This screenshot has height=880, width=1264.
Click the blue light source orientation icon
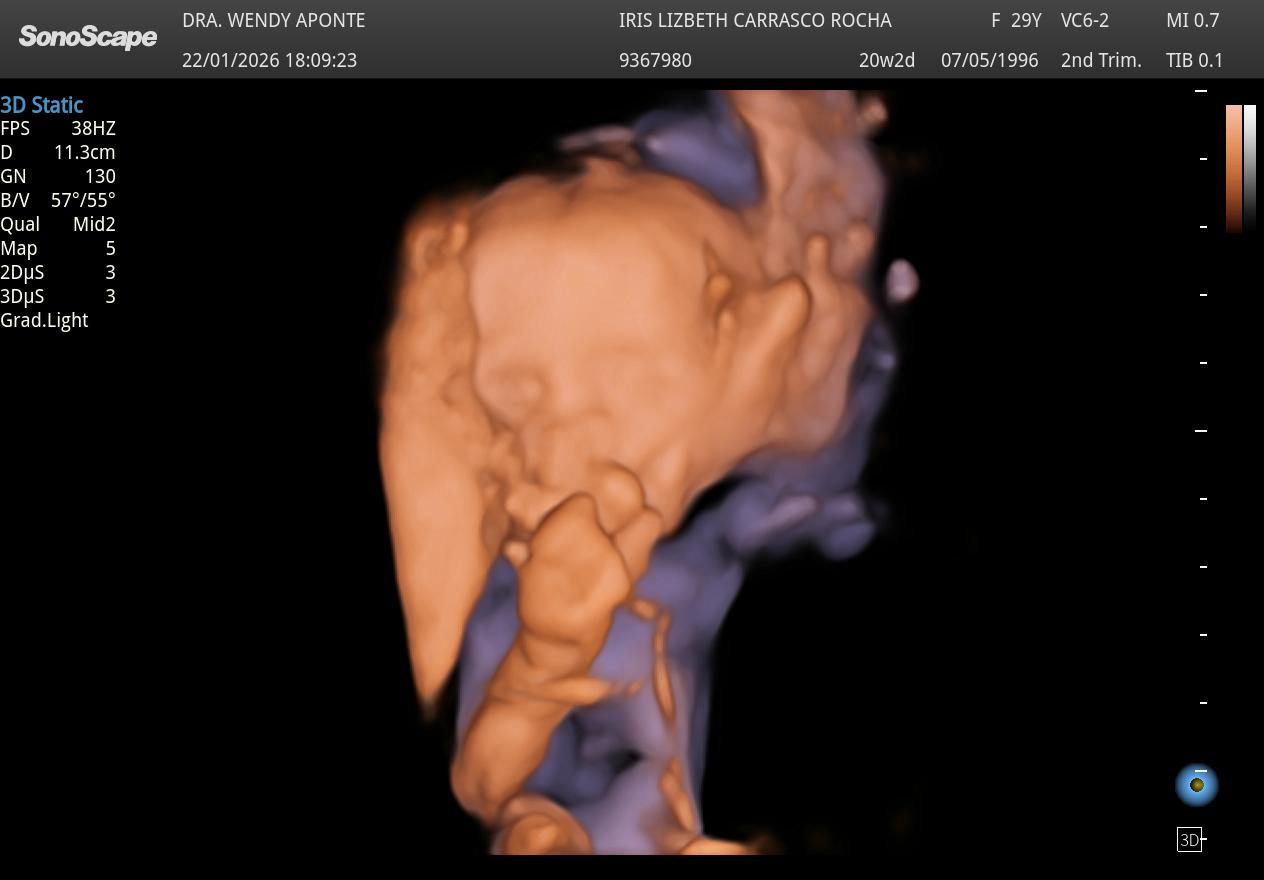pos(1197,785)
